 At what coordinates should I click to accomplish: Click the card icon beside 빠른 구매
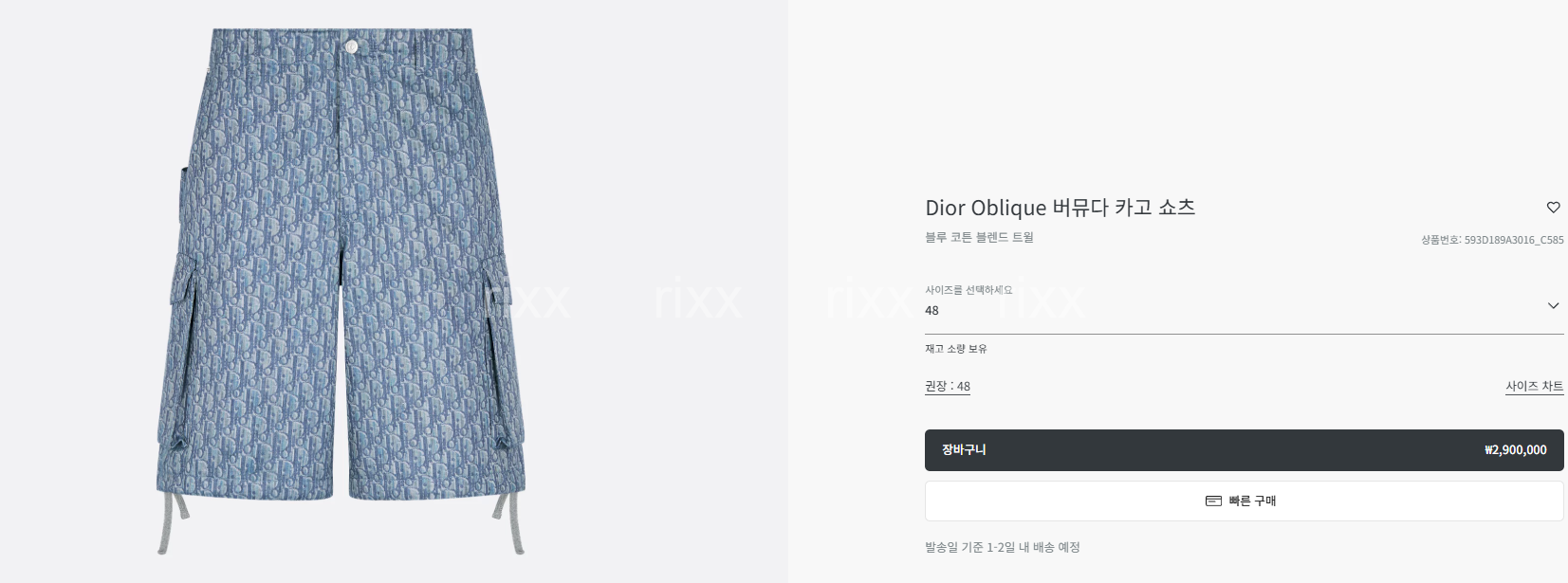tap(1213, 501)
